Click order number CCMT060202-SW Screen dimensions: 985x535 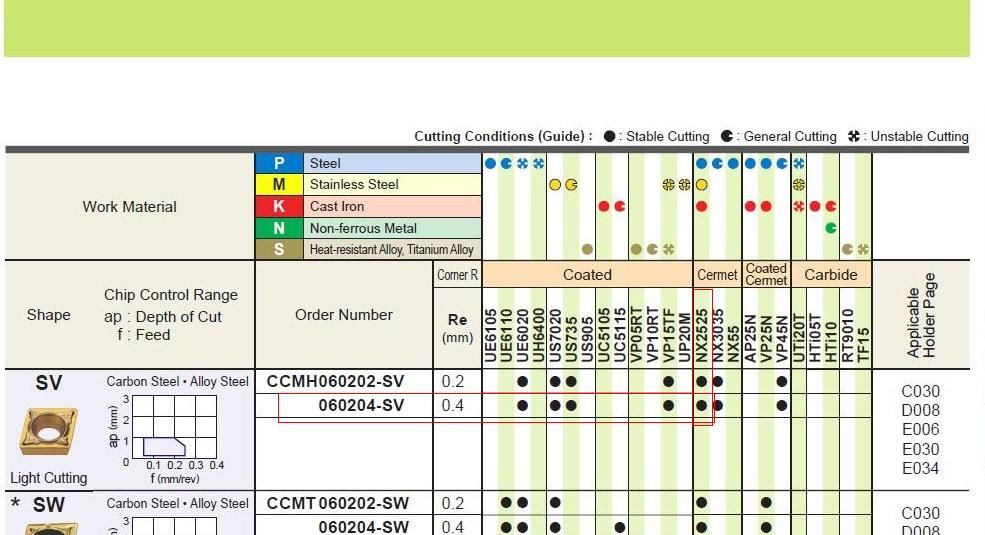click(337, 503)
